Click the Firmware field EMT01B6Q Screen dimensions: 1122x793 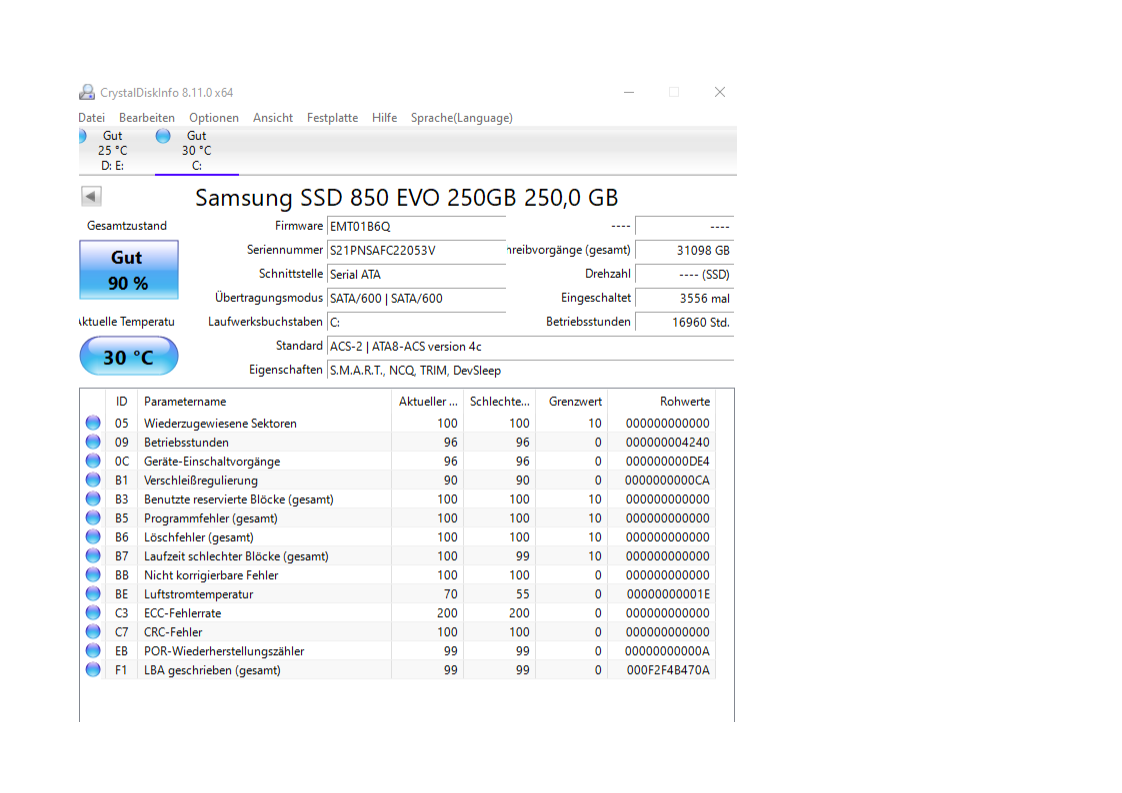point(416,226)
